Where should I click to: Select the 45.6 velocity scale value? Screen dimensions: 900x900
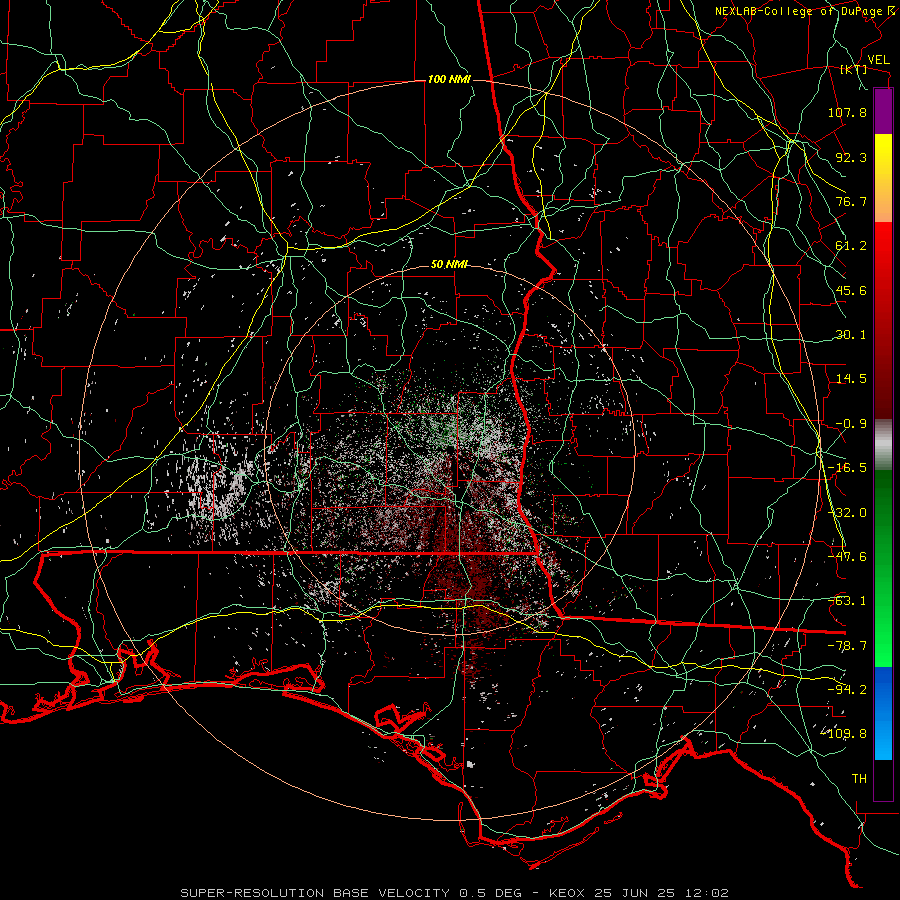[851, 290]
